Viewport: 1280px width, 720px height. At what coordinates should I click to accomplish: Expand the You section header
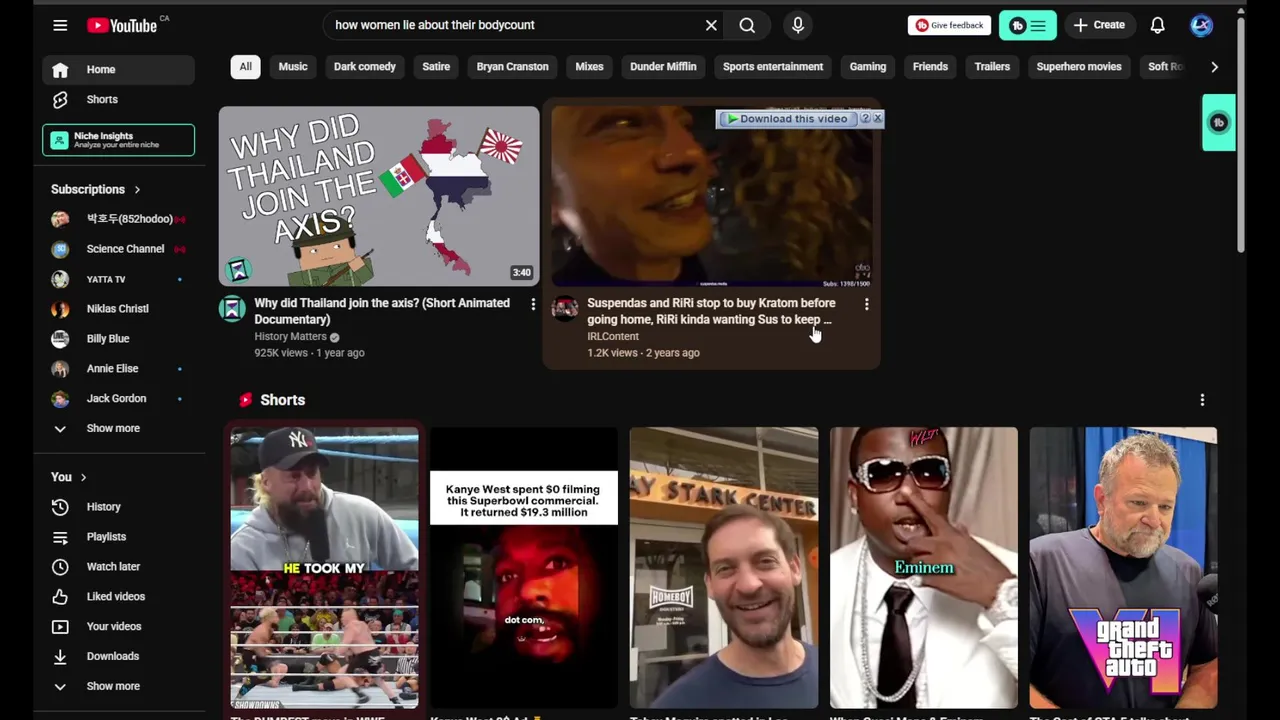click(x=69, y=477)
